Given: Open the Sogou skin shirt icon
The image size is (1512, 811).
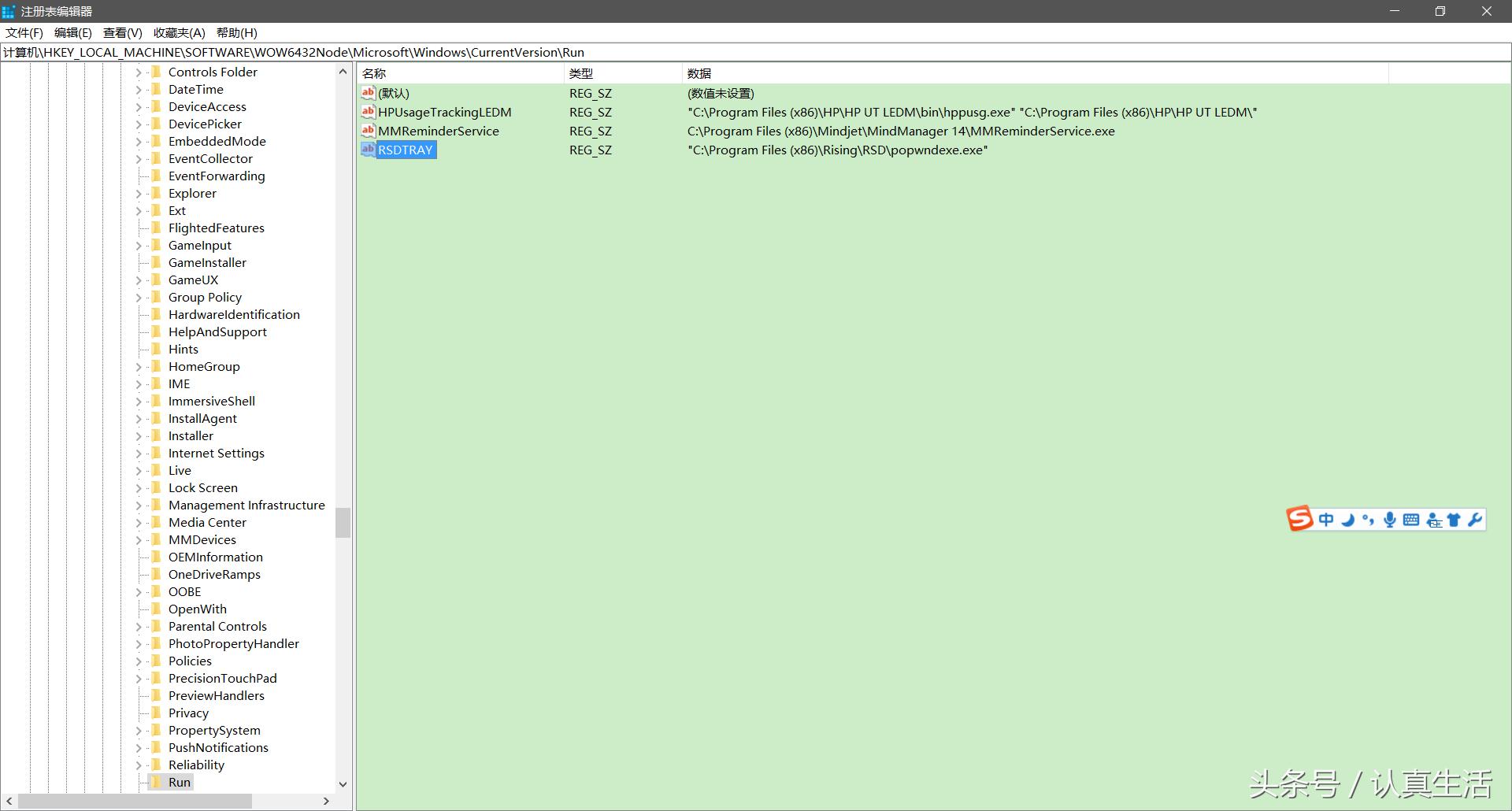Looking at the screenshot, I should (x=1454, y=520).
